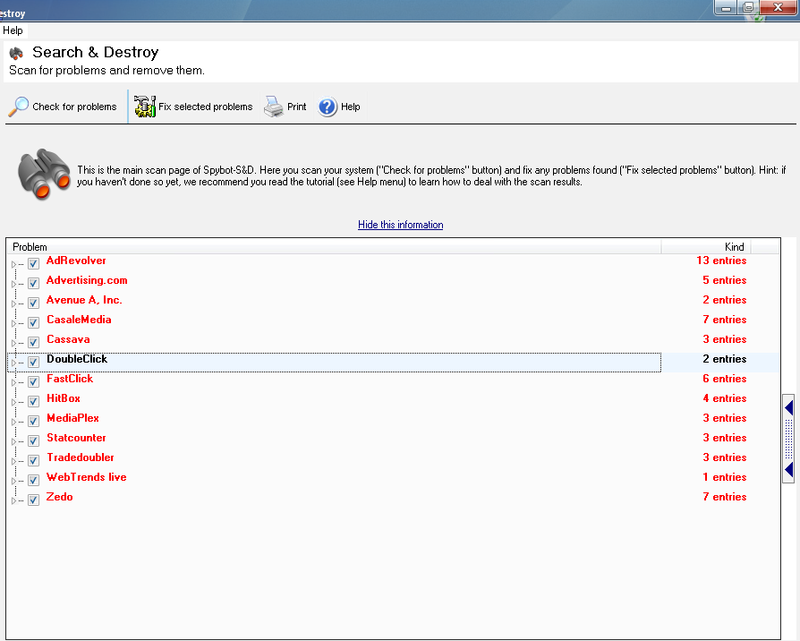Click the Search & Destroy header icon

[x=16, y=53]
